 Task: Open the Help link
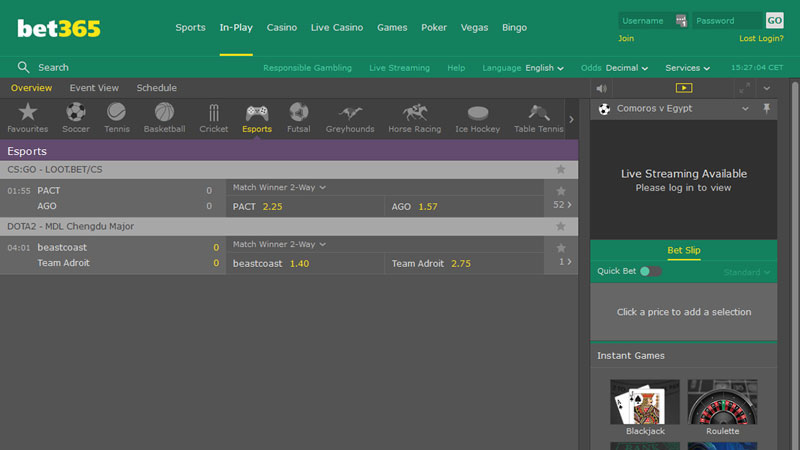456,68
